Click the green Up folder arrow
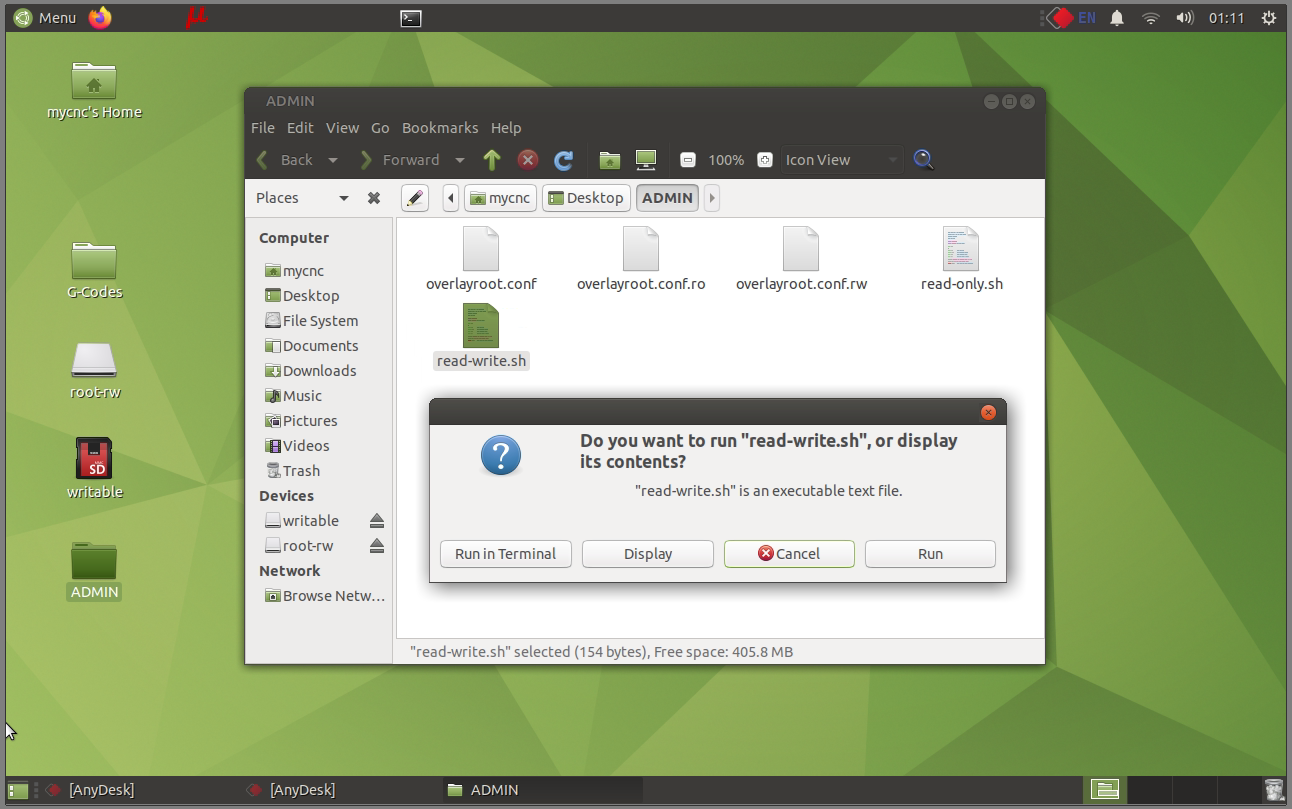 tap(491, 160)
